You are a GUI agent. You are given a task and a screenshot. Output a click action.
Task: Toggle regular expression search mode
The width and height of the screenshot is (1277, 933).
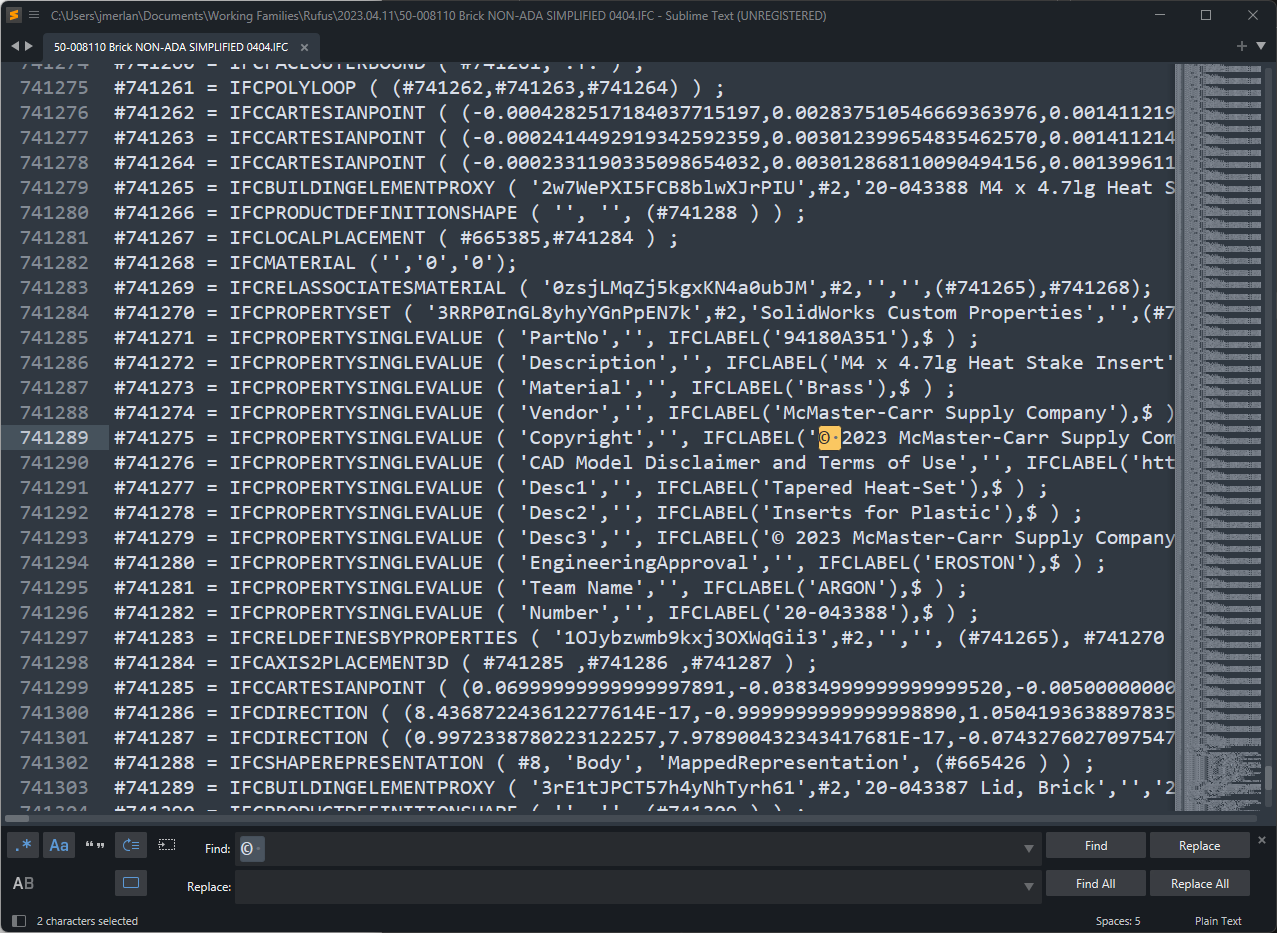(23, 846)
